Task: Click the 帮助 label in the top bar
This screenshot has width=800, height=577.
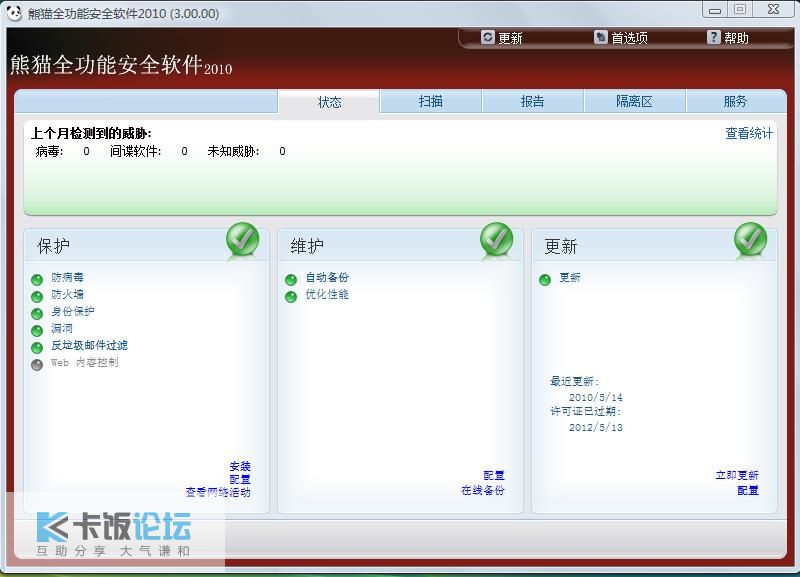Action: (x=736, y=38)
